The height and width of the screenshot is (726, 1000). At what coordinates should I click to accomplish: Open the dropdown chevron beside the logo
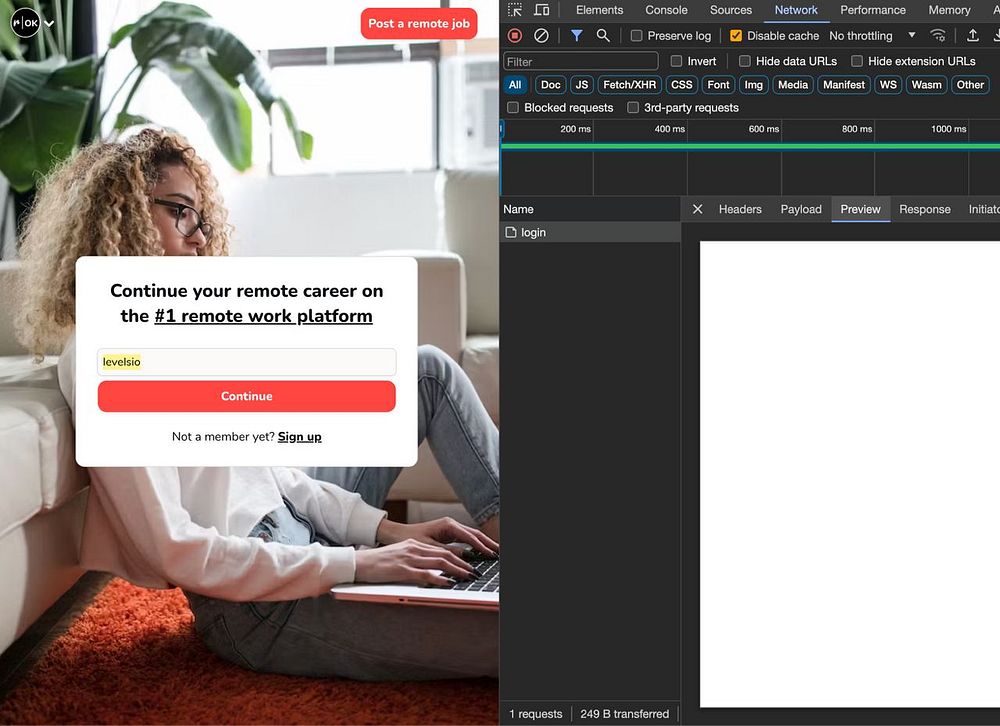click(x=49, y=24)
